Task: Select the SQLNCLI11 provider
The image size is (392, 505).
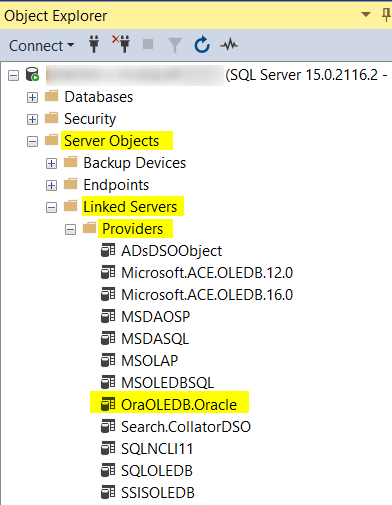Action: click(x=157, y=449)
